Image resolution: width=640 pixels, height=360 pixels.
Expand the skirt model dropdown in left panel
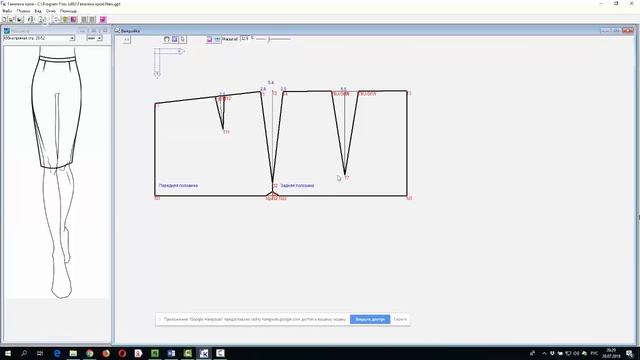pyautogui.click(x=72, y=38)
